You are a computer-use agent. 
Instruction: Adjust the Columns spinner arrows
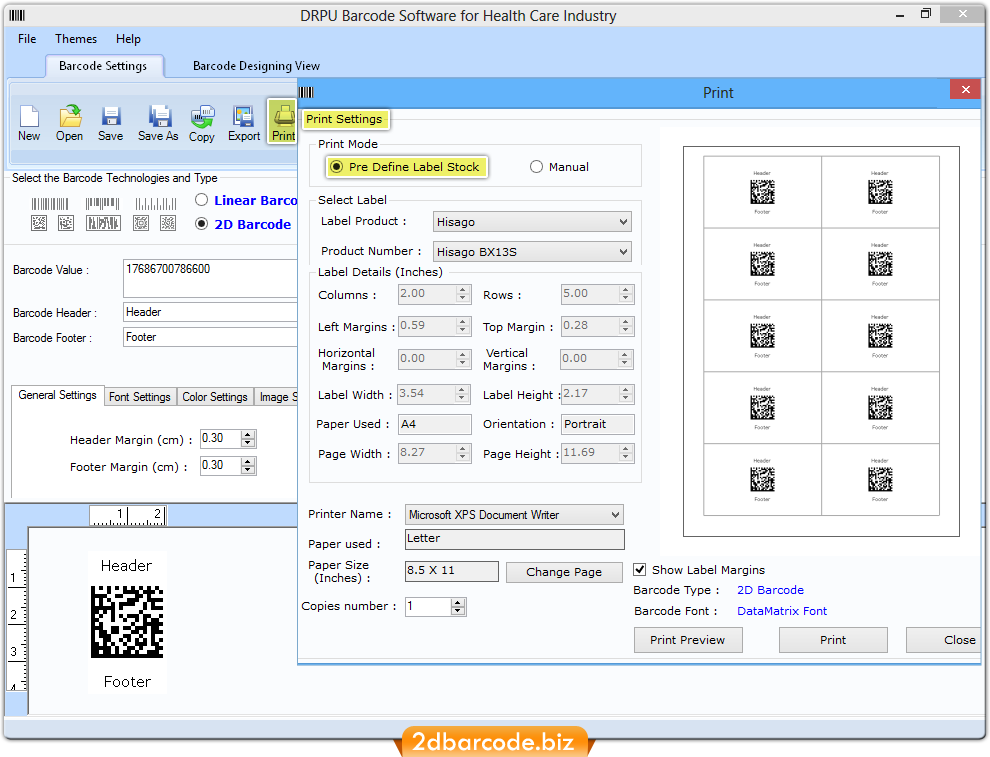463,294
